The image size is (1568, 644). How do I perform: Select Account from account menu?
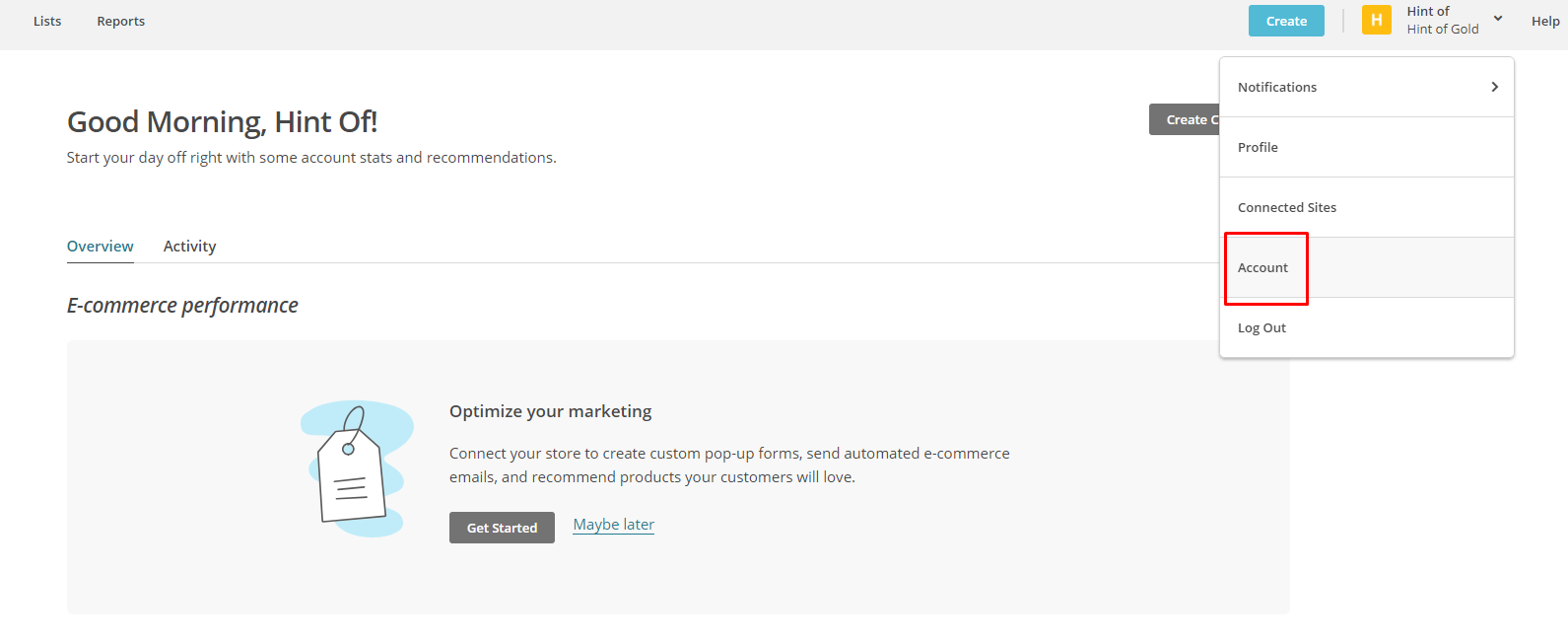coord(1367,267)
